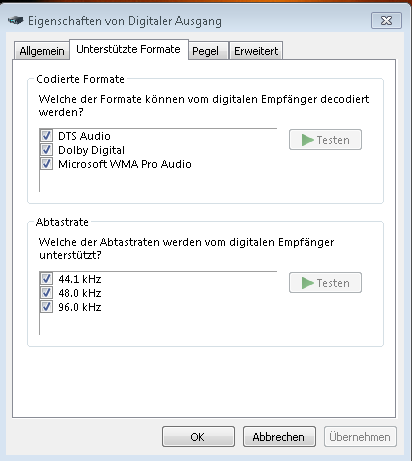The width and height of the screenshot is (412, 461).
Task: Go to the Erweitert tab
Action: pyautogui.click(x=256, y=51)
